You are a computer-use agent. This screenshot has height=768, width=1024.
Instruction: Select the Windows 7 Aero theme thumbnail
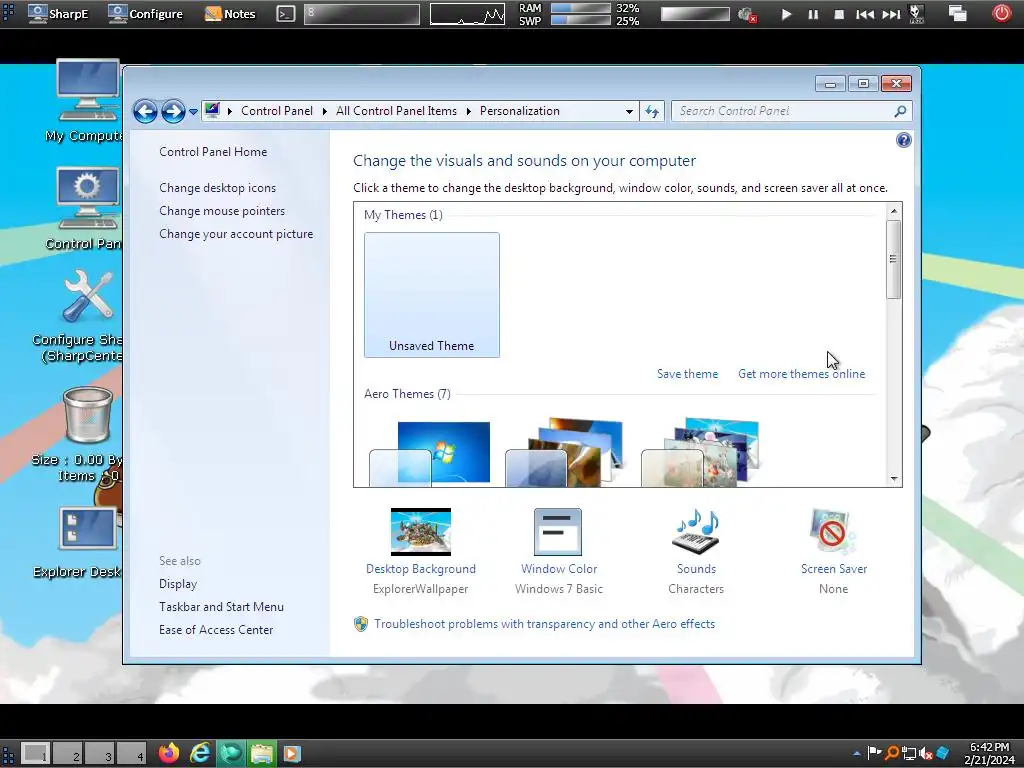[x=430, y=453]
